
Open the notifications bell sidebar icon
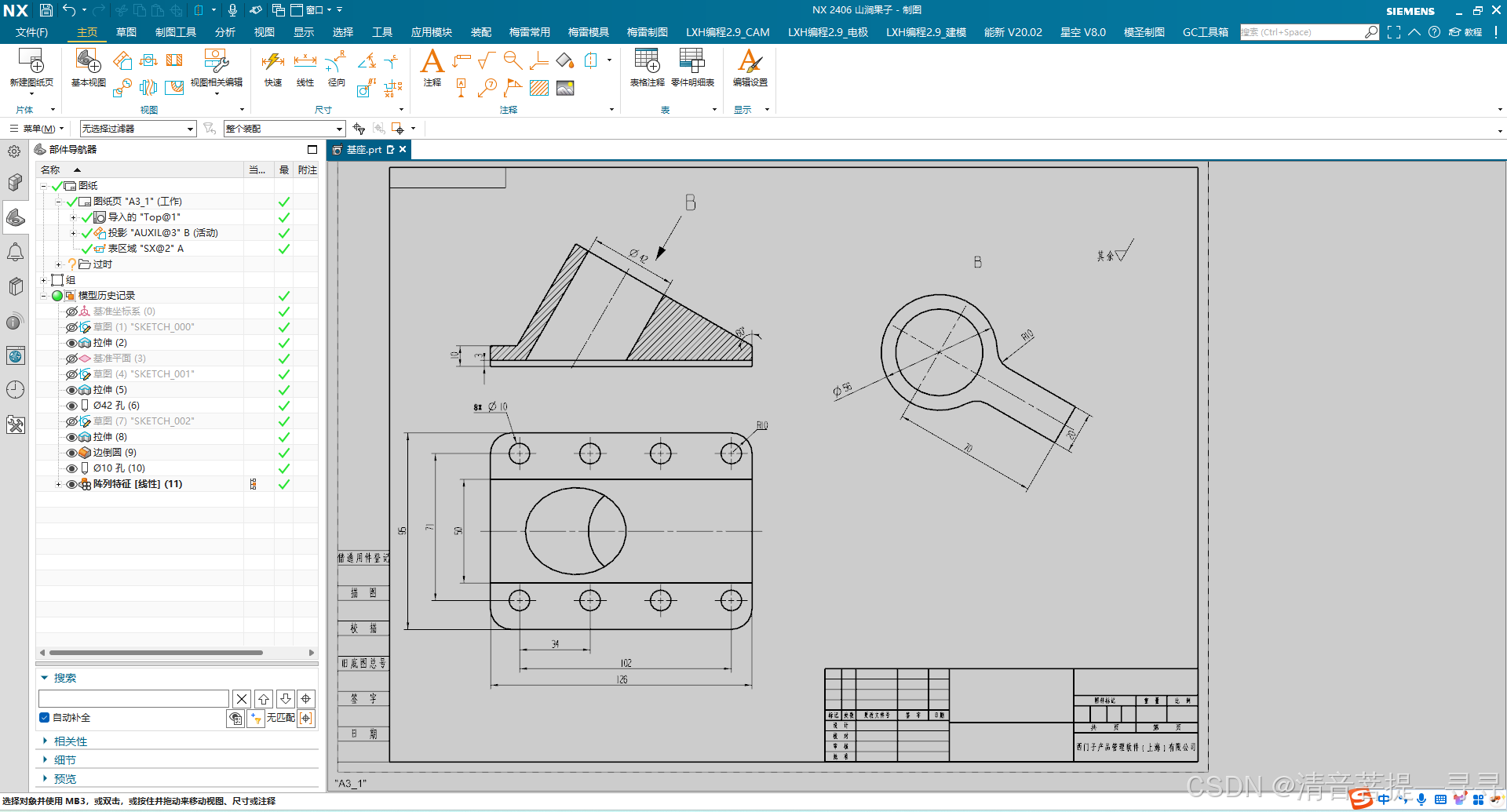point(16,252)
